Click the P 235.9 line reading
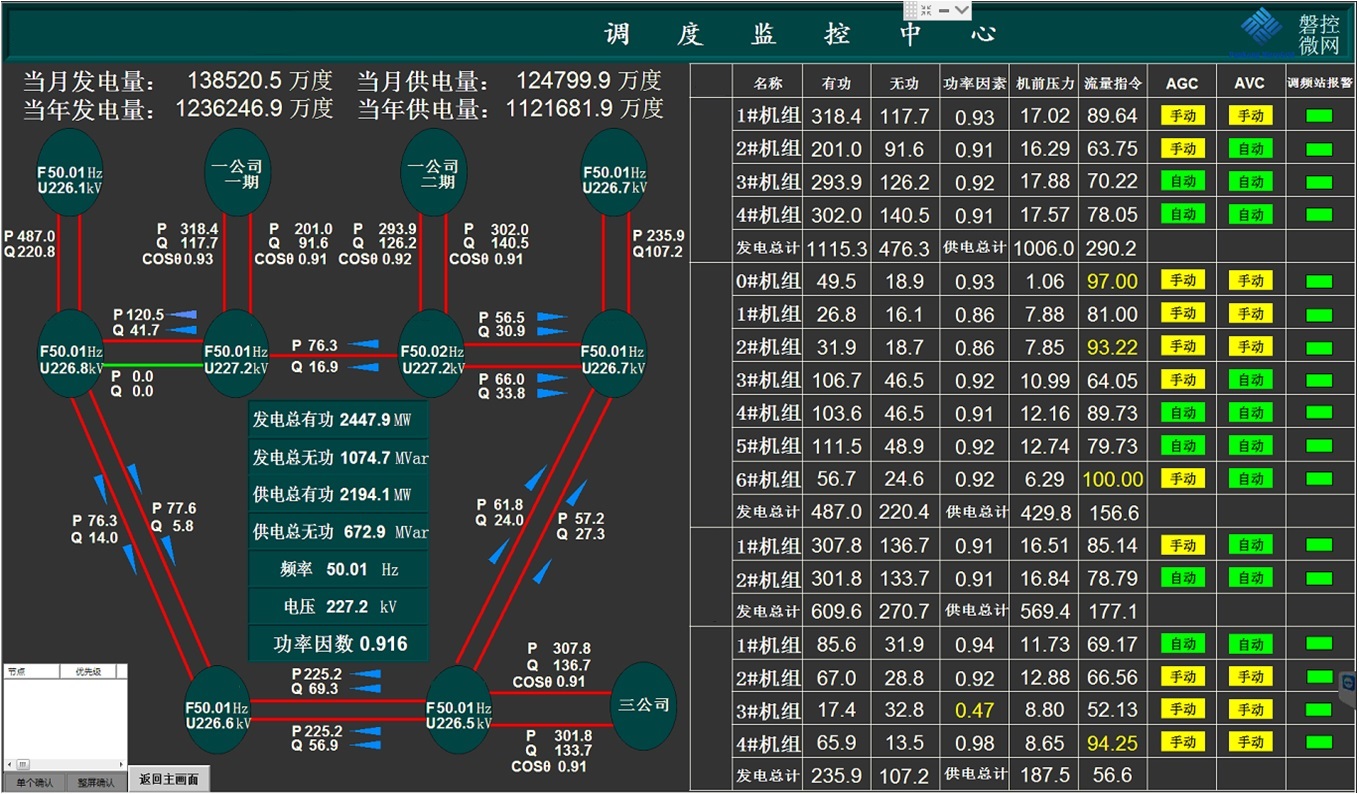 click(658, 236)
